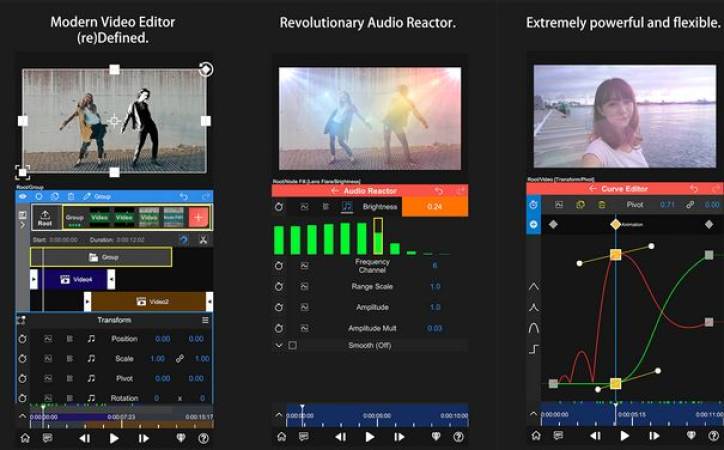Click the red plus add-layer button
This screenshot has height=450, width=724.
198,217
